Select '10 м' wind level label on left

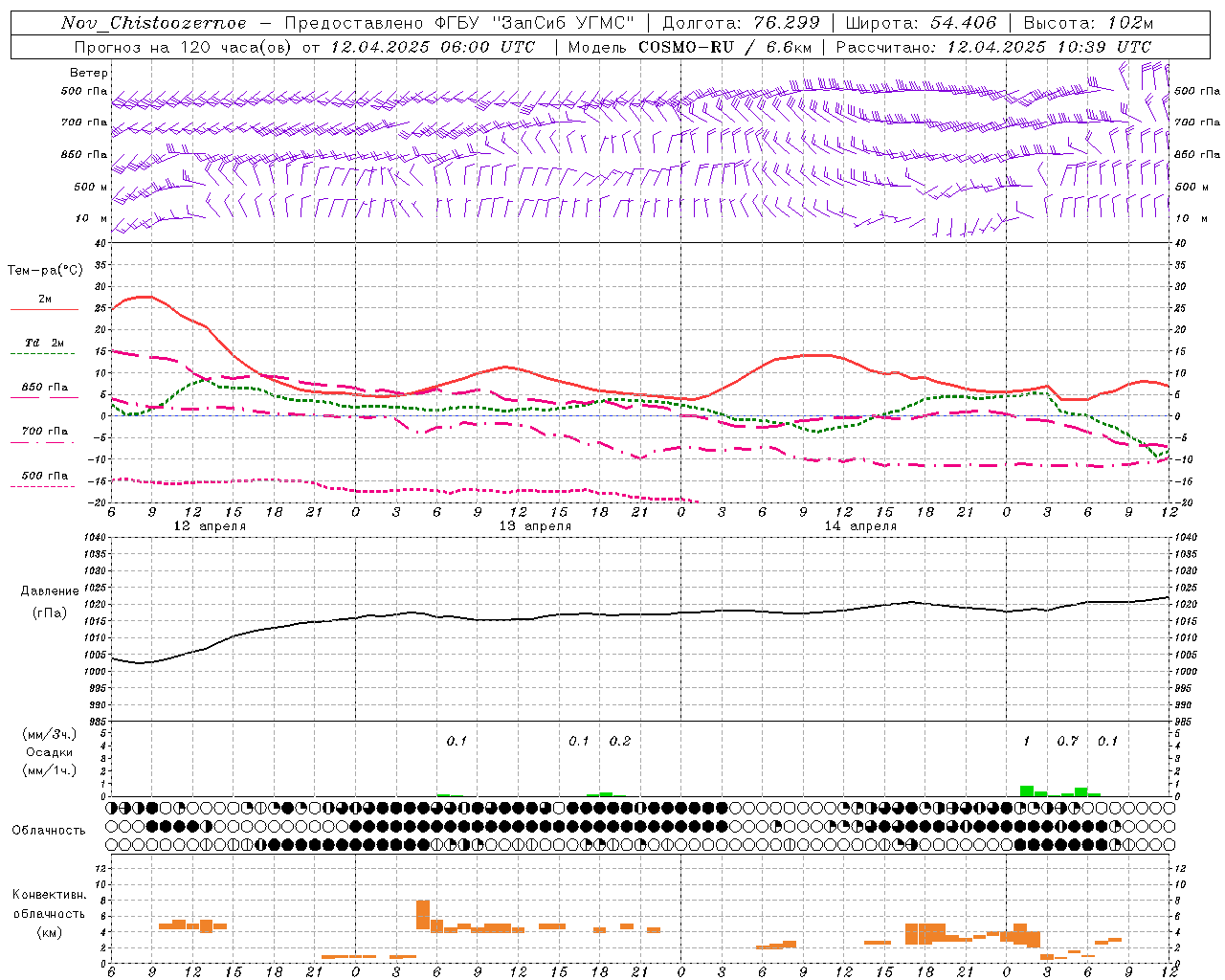93,218
